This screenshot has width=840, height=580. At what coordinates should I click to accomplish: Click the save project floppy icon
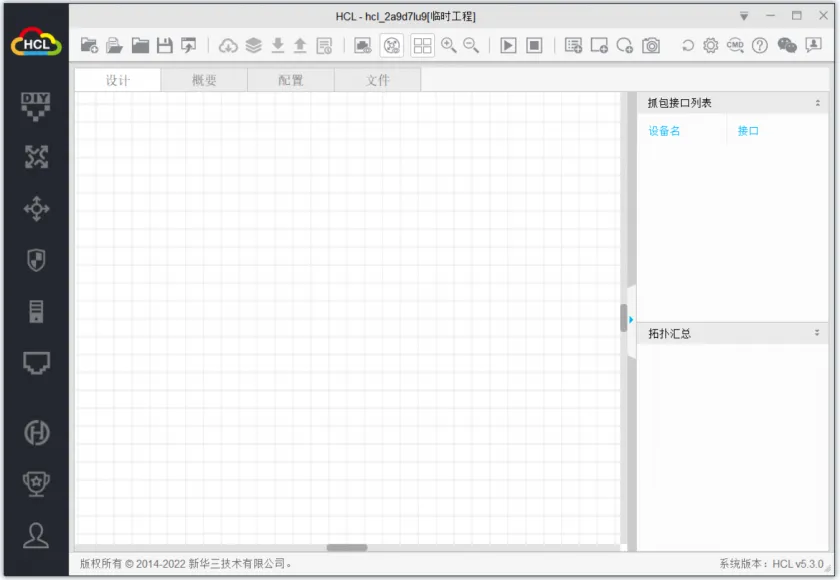(164, 46)
